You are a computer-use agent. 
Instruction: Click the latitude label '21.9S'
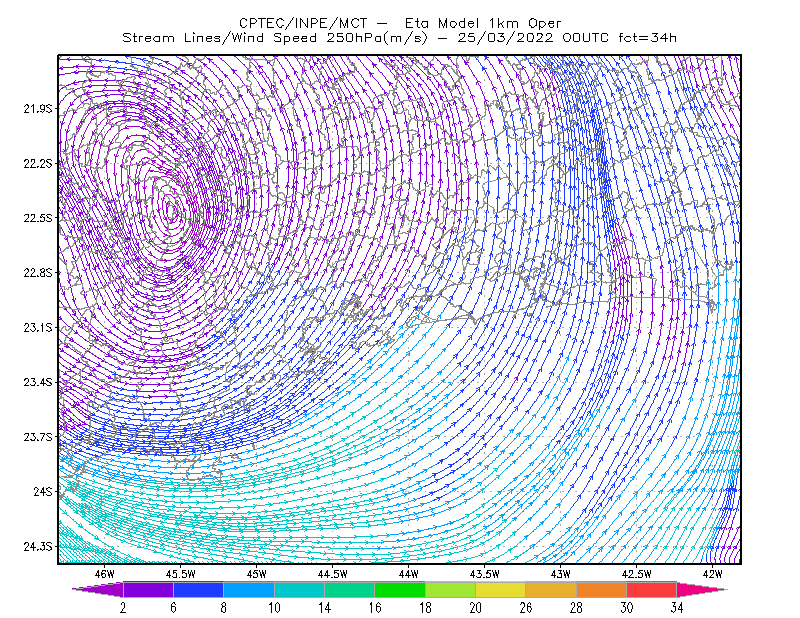tap(38, 109)
